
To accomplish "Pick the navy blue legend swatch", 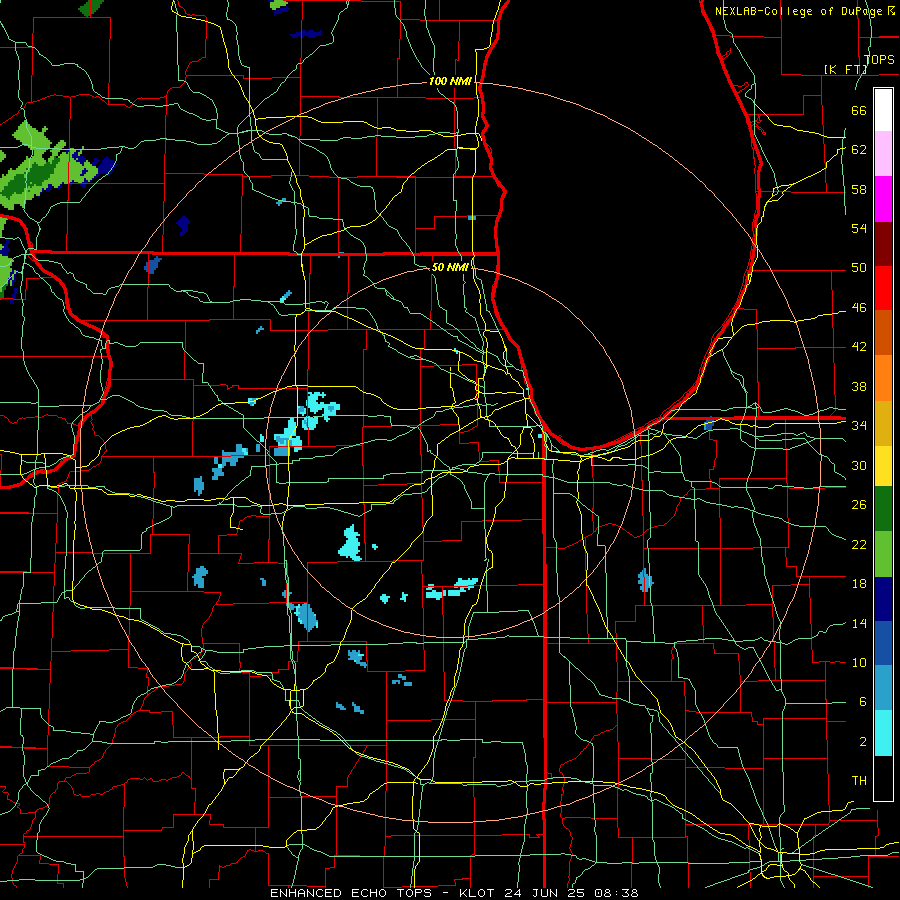I will click(x=883, y=599).
